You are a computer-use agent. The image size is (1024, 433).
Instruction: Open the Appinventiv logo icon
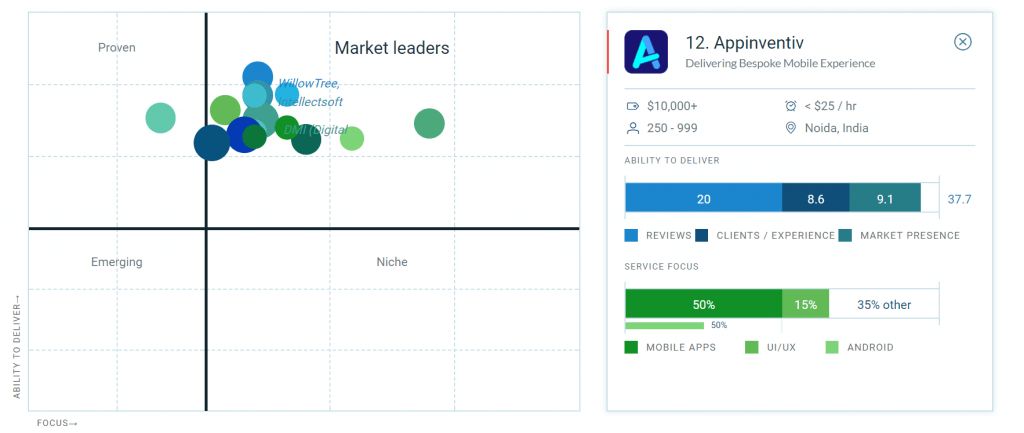tap(646, 52)
